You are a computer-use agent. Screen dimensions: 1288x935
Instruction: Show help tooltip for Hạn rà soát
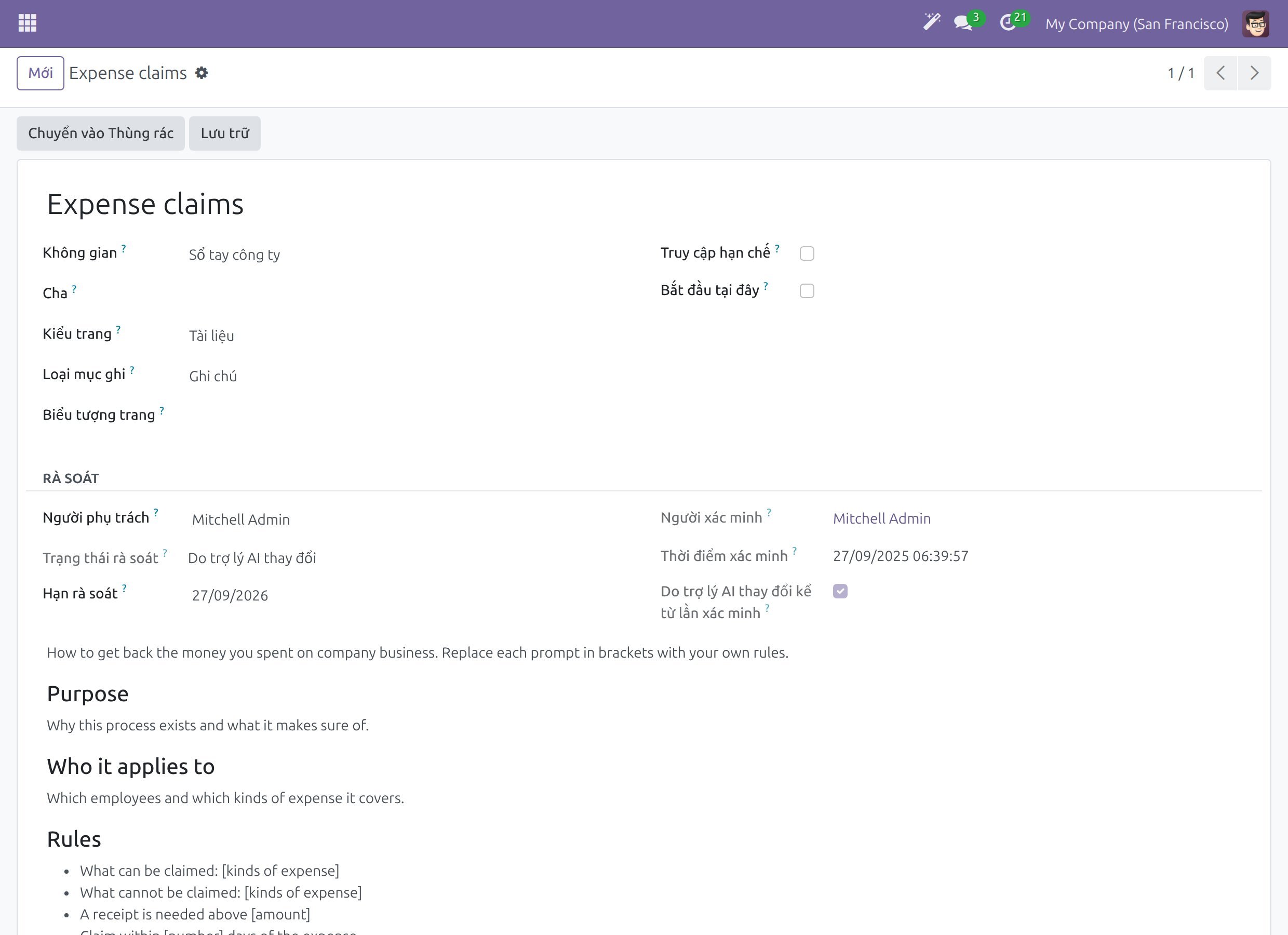tap(124, 589)
